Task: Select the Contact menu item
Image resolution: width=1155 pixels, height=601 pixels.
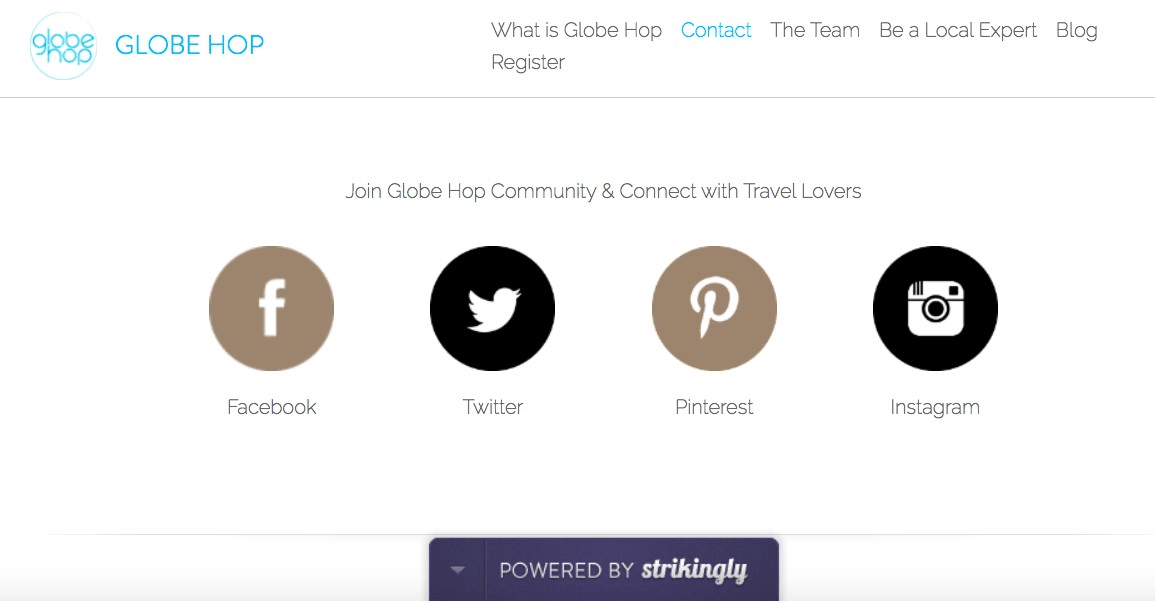Action: click(716, 30)
